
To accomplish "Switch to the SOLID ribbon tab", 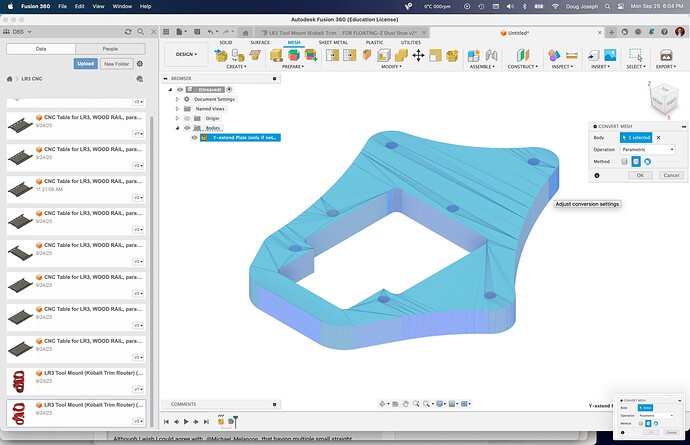I will point(226,42).
